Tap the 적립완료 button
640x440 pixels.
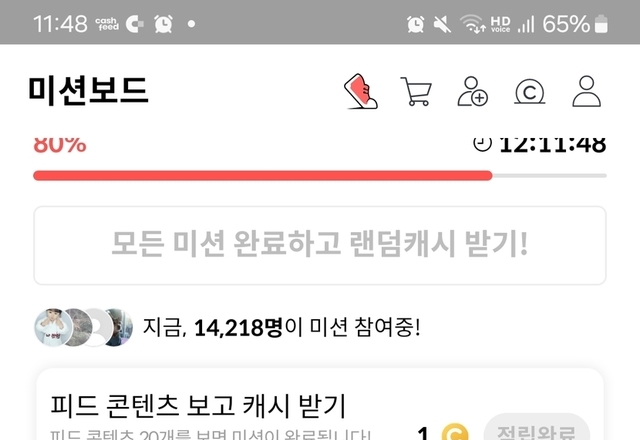537,429
